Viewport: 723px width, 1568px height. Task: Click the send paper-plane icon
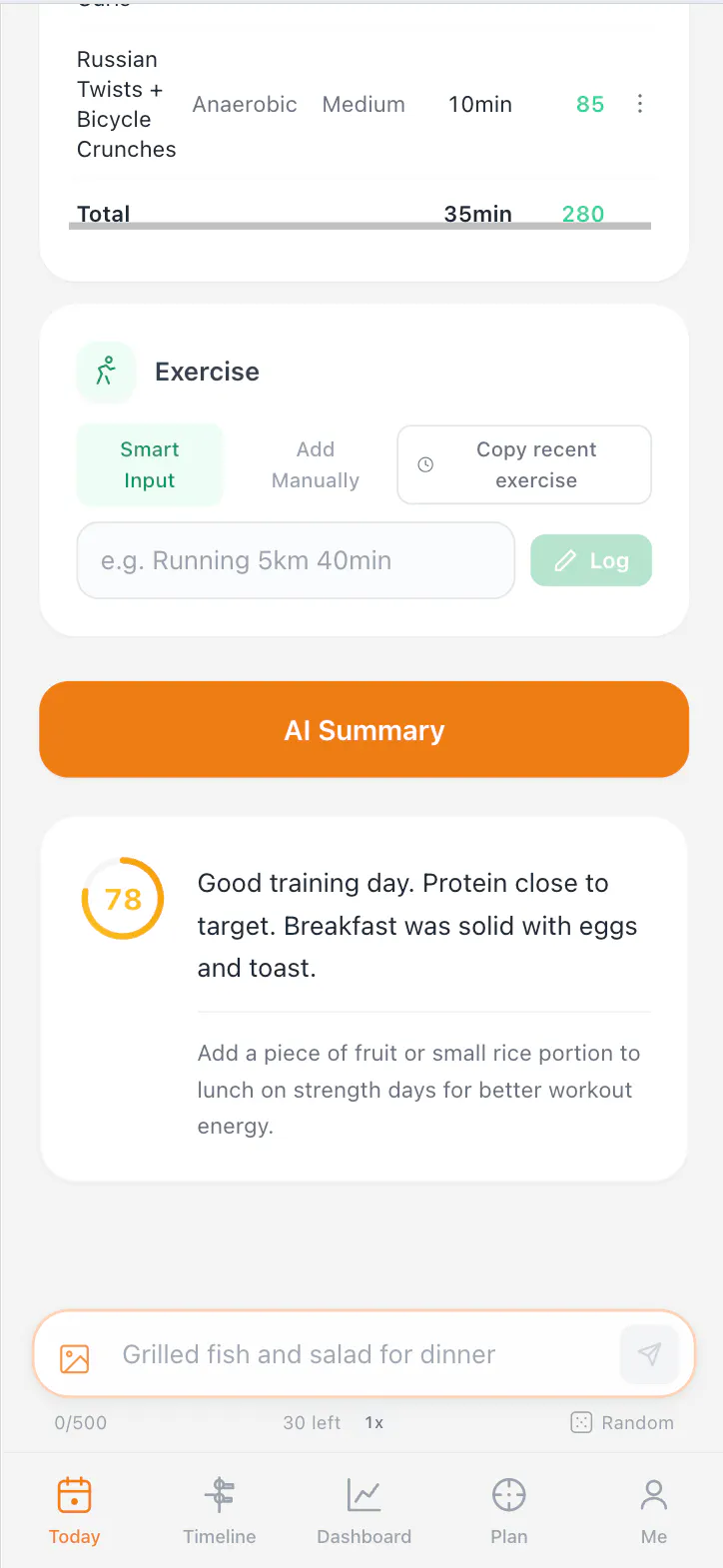click(x=649, y=1354)
